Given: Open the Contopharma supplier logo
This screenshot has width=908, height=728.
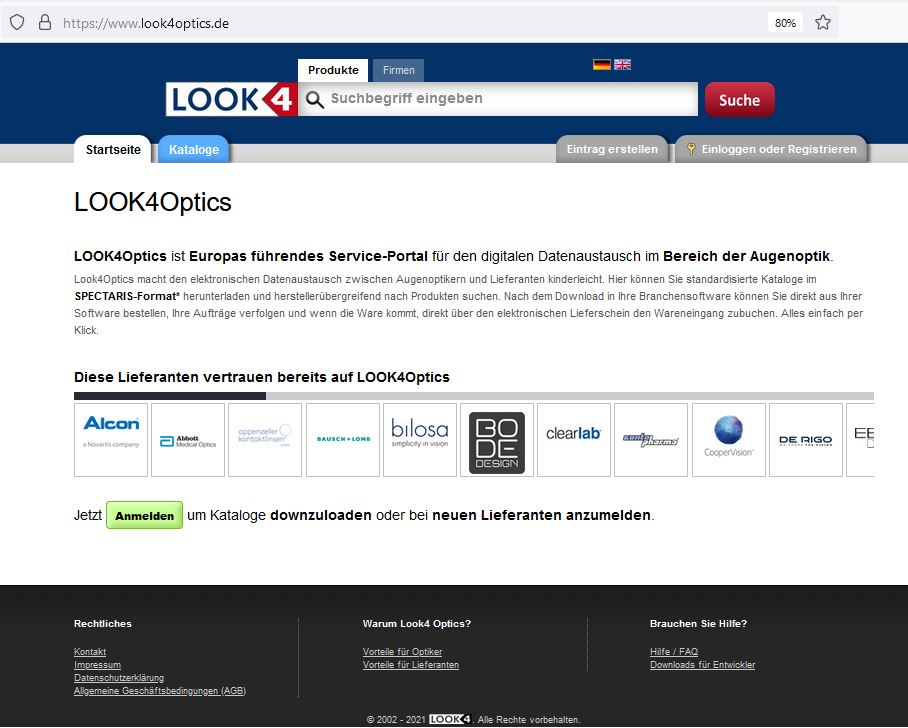Looking at the screenshot, I should coord(651,440).
